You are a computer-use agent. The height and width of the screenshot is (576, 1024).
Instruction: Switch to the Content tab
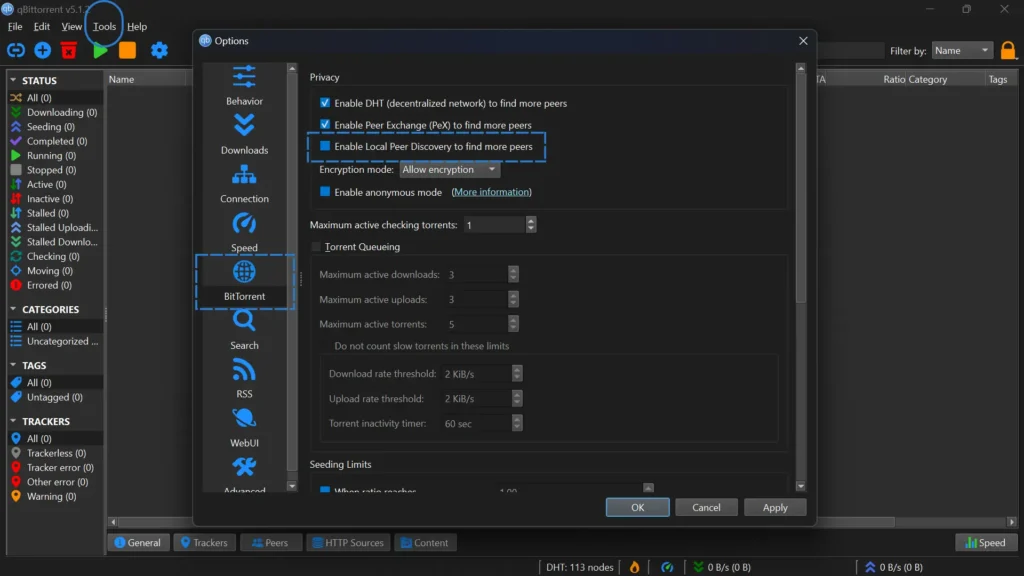coord(425,543)
